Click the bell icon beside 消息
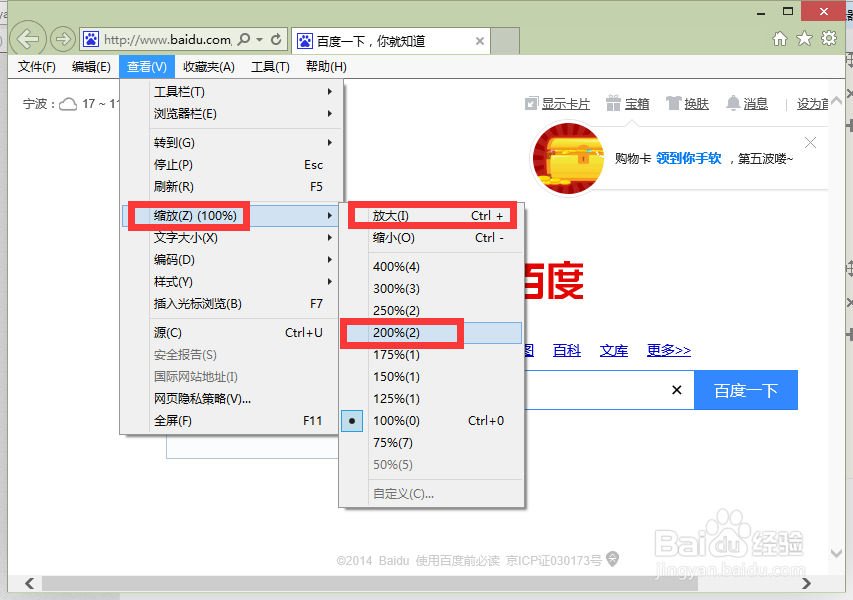Image resolution: width=853 pixels, height=600 pixels. 733,103
